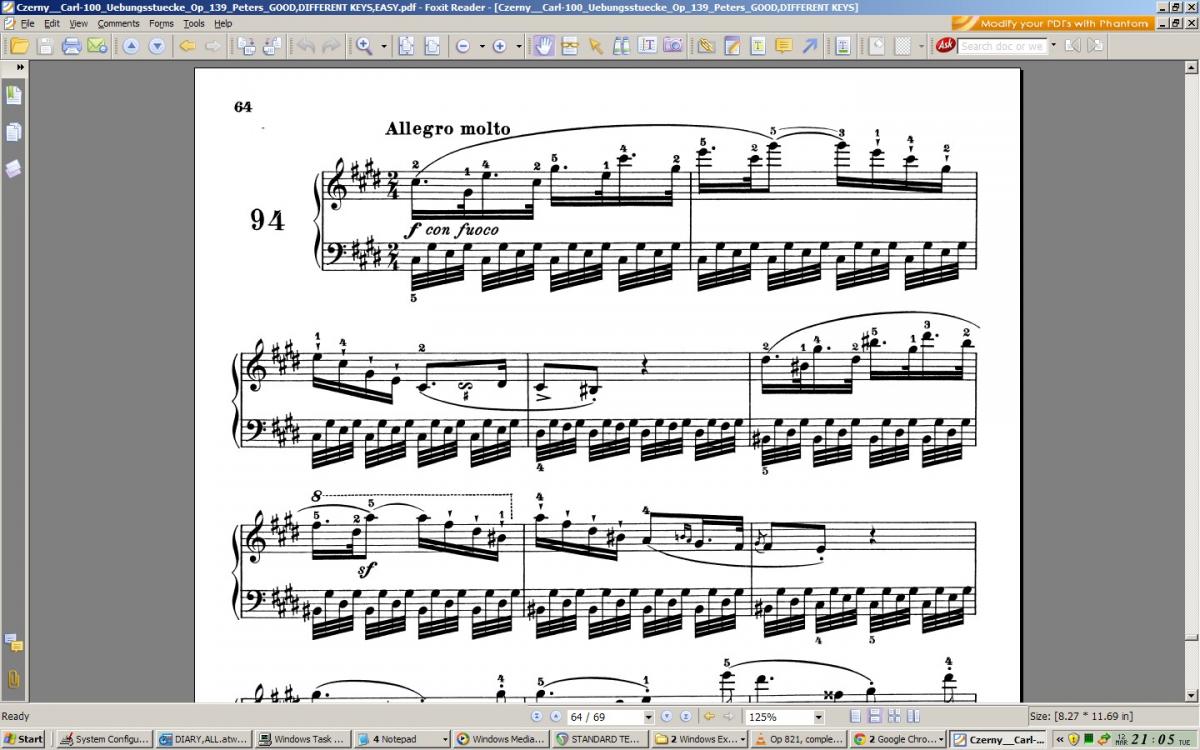Click the Email document icon
This screenshot has width=1200, height=750.
(97, 46)
